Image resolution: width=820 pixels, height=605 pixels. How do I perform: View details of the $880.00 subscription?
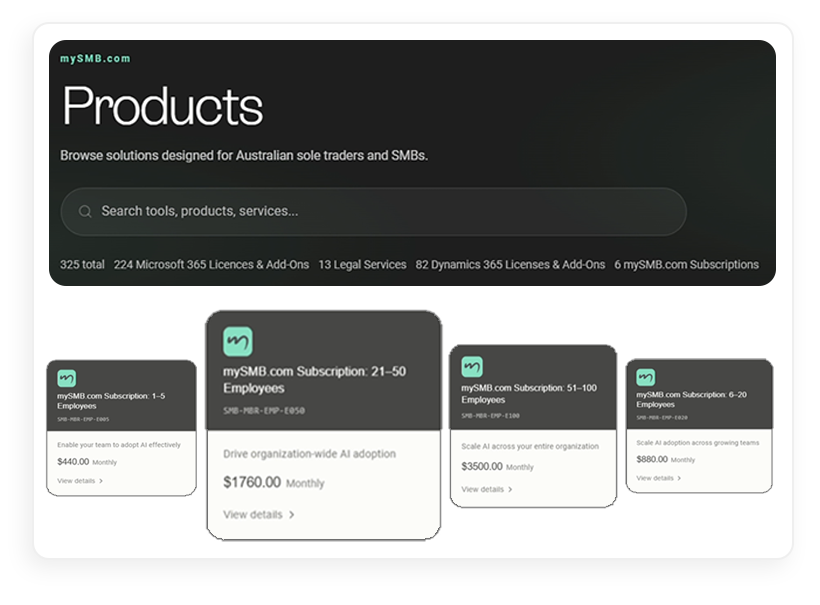coord(658,478)
